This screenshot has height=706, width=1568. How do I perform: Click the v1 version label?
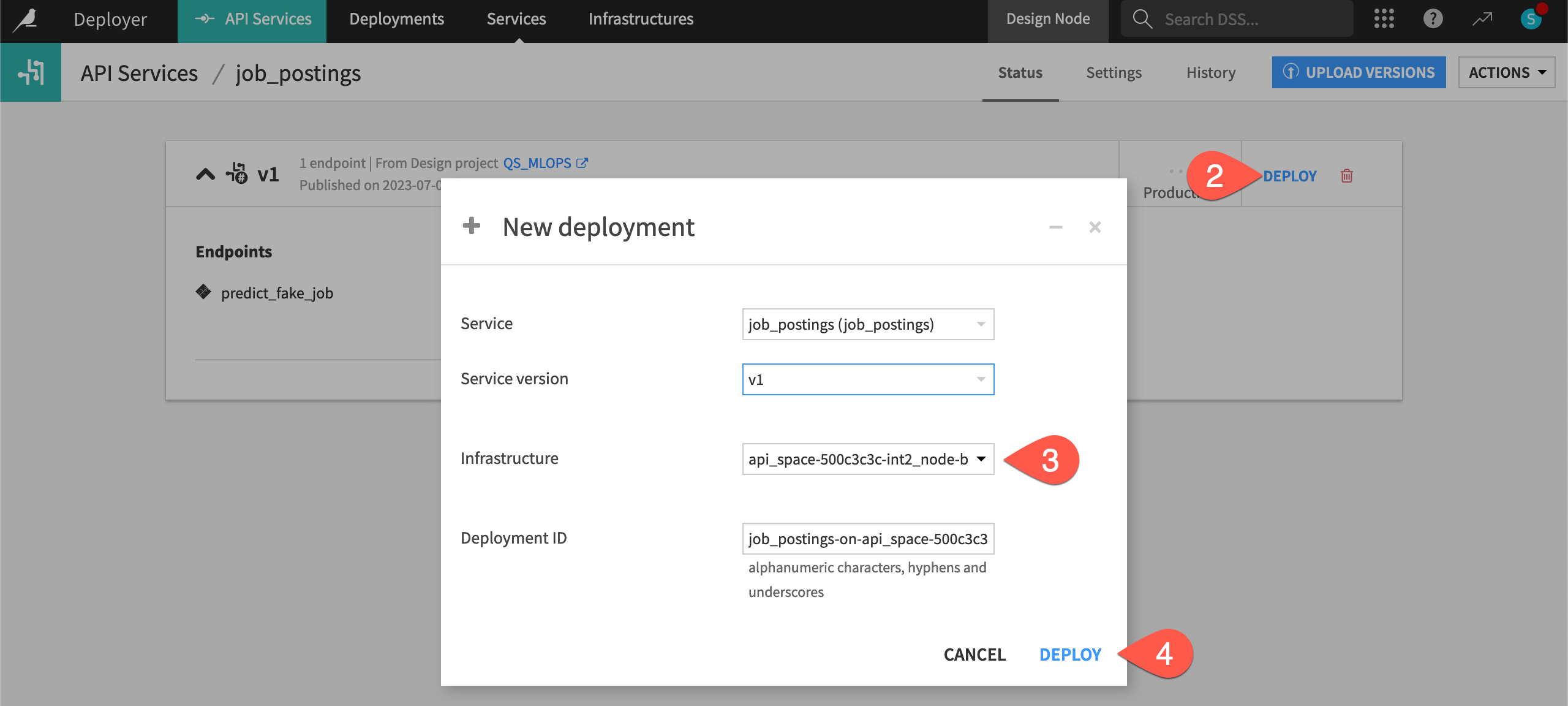[x=268, y=175]
